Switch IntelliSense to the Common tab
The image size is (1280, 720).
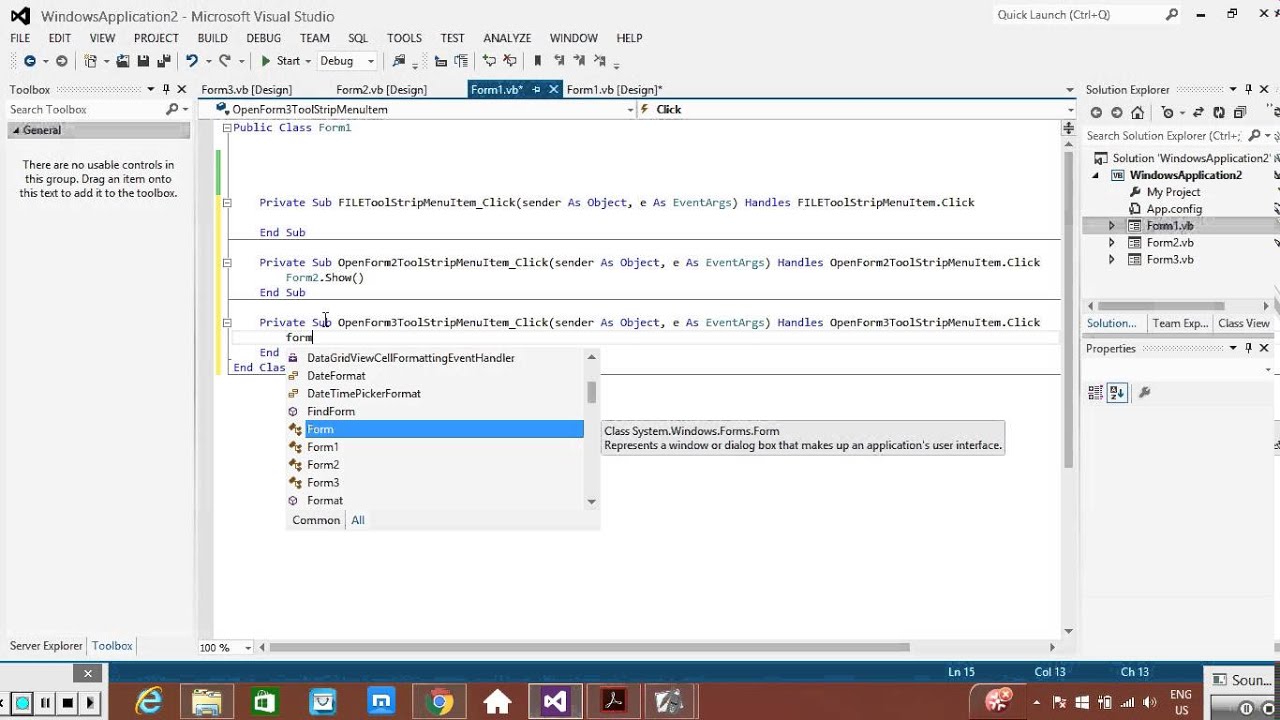coord(316,520)
